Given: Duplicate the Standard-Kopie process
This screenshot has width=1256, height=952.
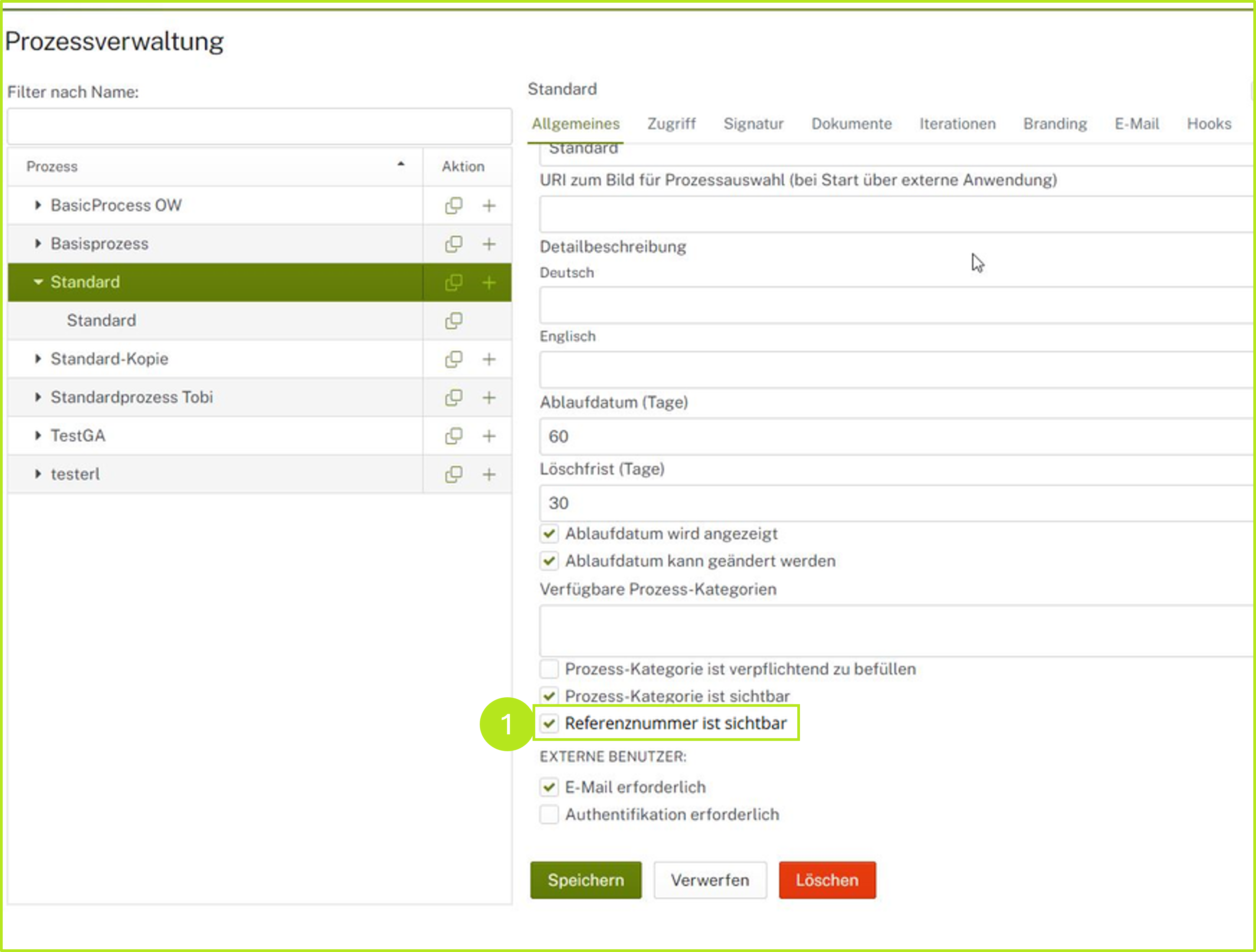Looking at the screenshot, I should coord(454,359).
